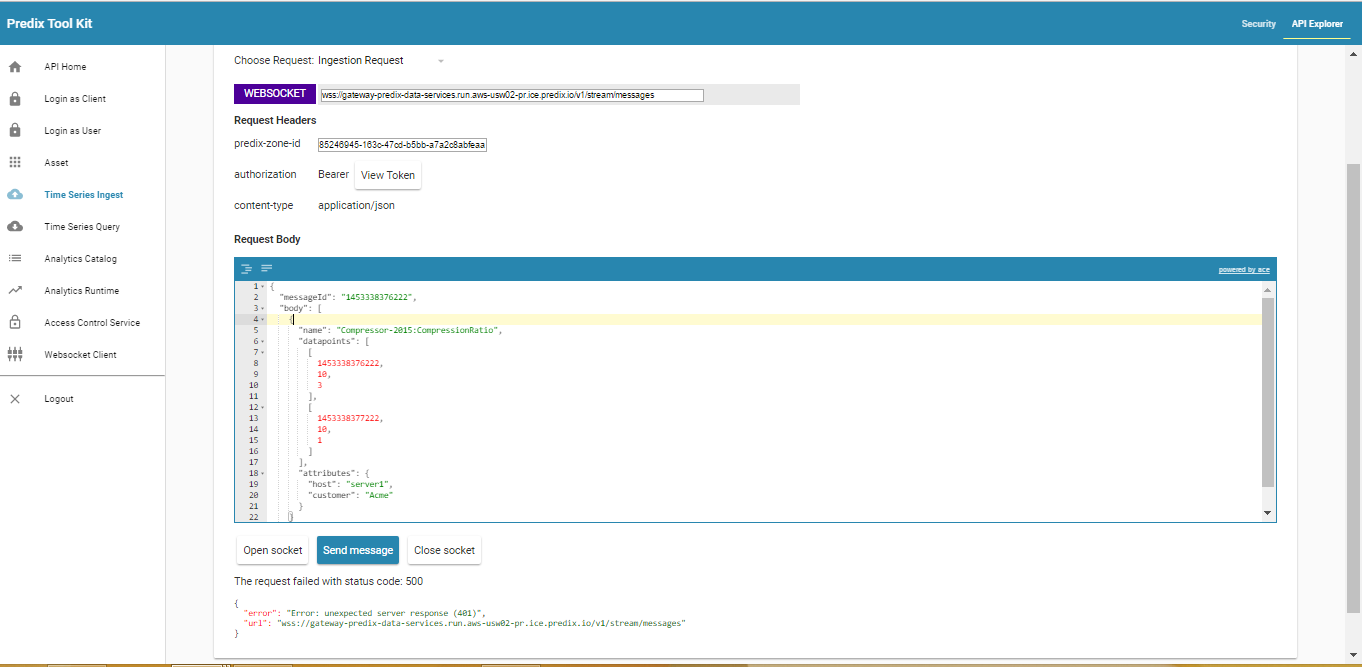Click the predix-zone-id input field

click(x=402, y=145)
